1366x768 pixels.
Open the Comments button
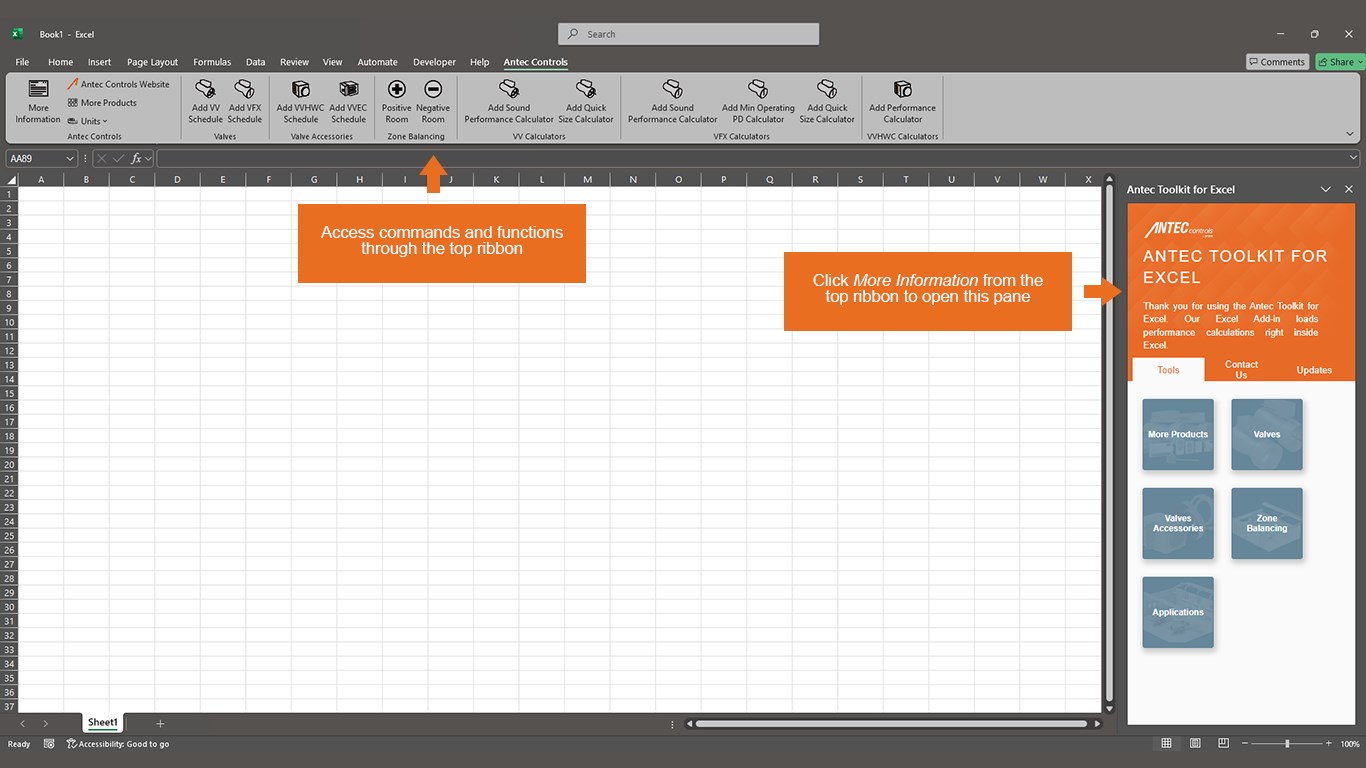tap(1277, 62)
